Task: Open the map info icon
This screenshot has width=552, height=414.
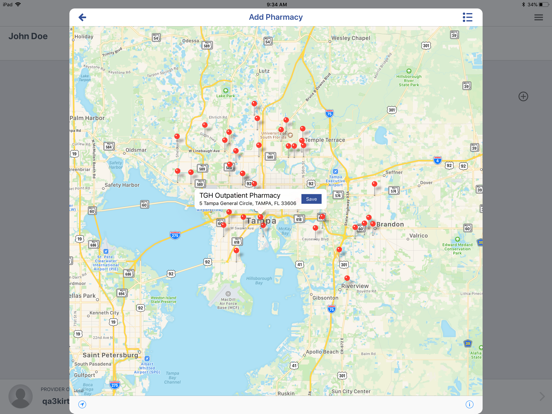Action: pos(469,404)
